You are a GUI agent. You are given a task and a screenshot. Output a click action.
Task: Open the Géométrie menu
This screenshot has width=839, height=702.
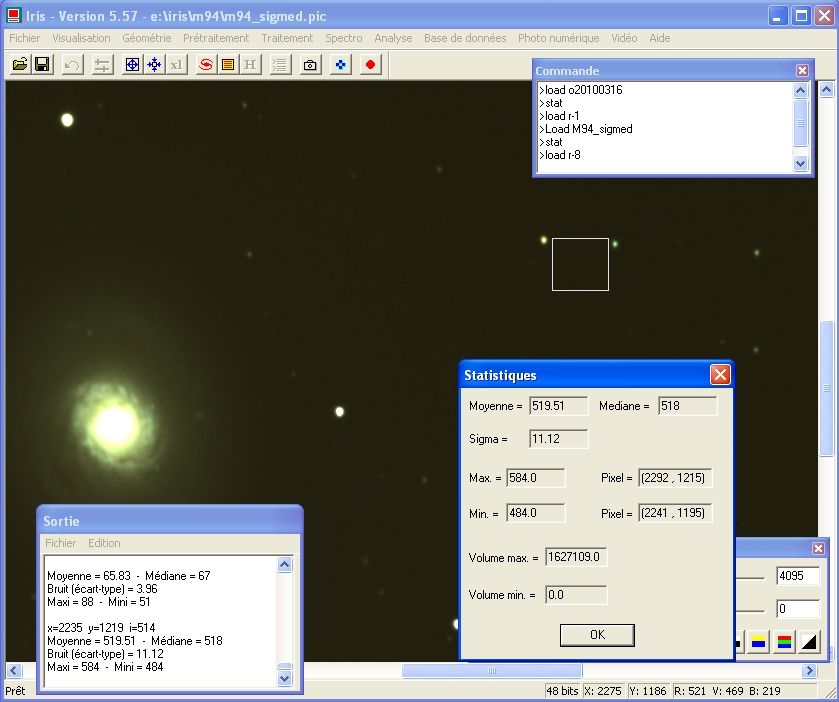(147, 38)
